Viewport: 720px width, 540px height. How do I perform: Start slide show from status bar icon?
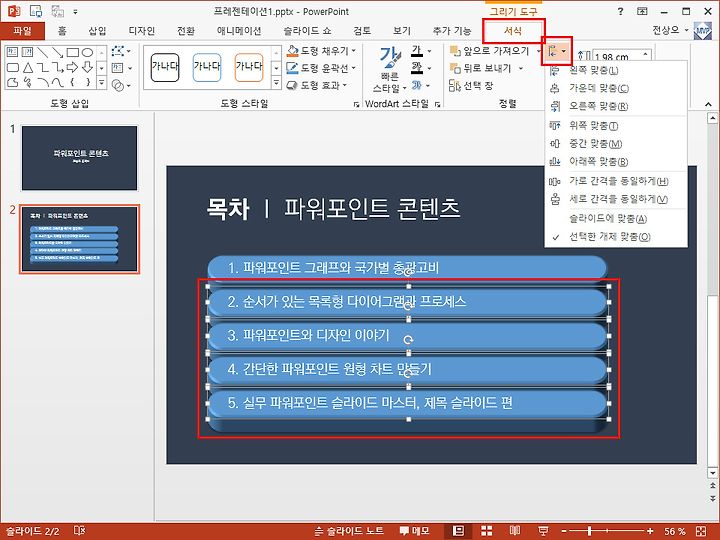pyautogui.click(x=543, y=531)
